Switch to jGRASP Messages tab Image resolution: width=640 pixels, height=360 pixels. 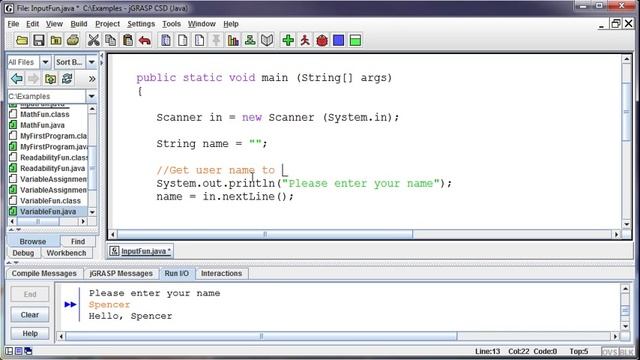(x=121, y=273)
